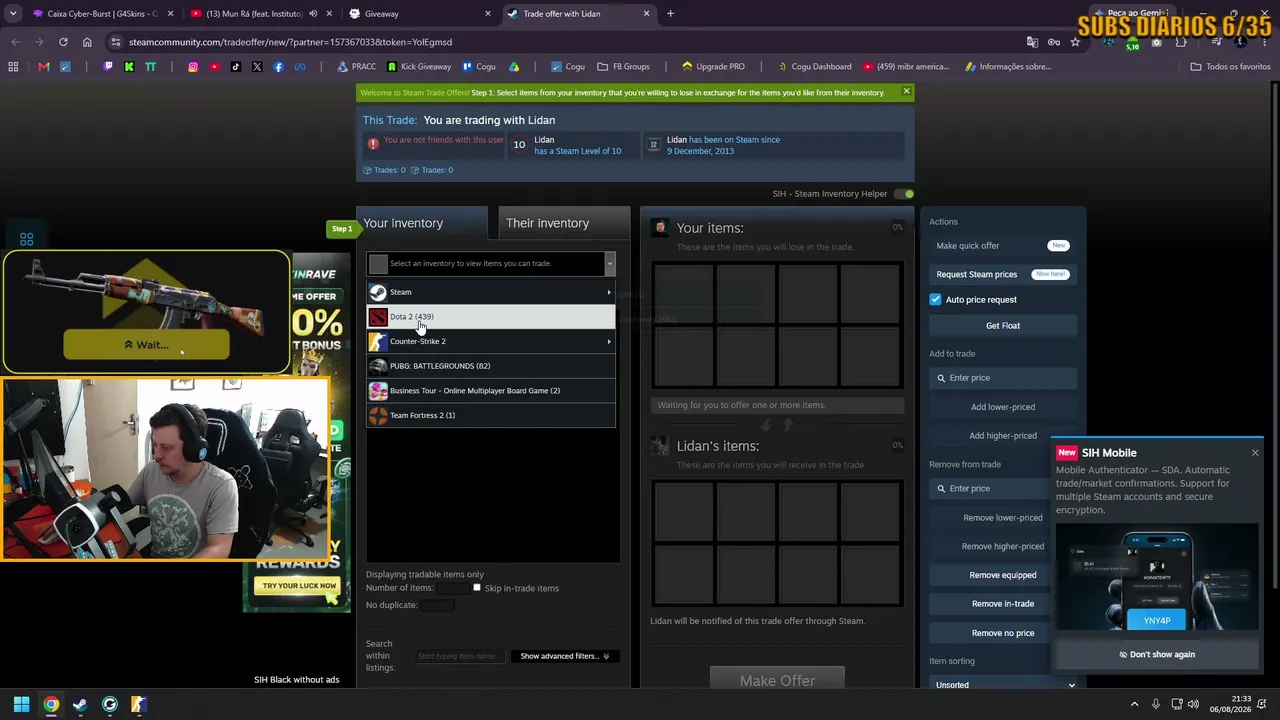Click Make quick offer
The image size is (1280, 720).
pyautogui.click(x=1003, y=246)
